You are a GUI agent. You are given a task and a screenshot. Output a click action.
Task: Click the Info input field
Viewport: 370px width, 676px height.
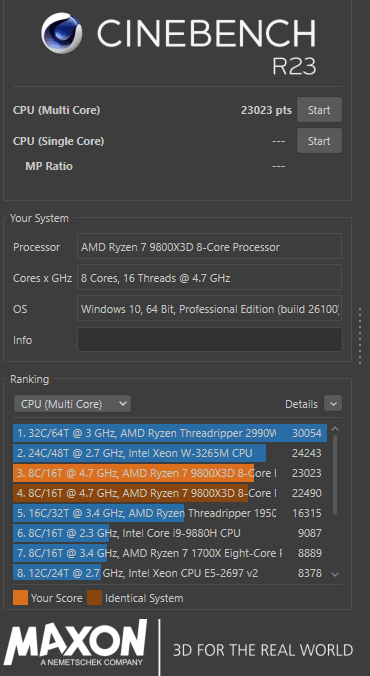(x=210, y=340)
